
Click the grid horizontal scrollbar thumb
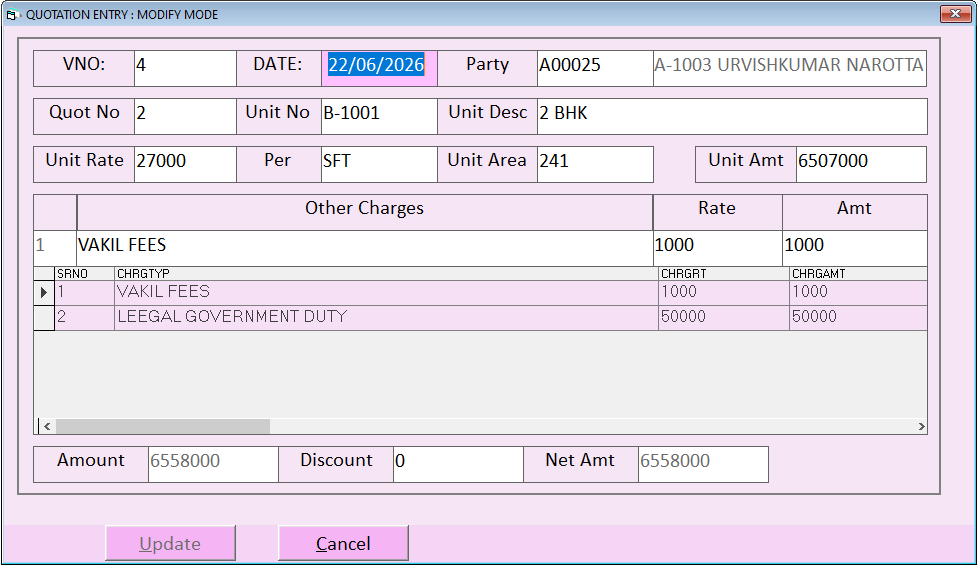tap(163, 426)
